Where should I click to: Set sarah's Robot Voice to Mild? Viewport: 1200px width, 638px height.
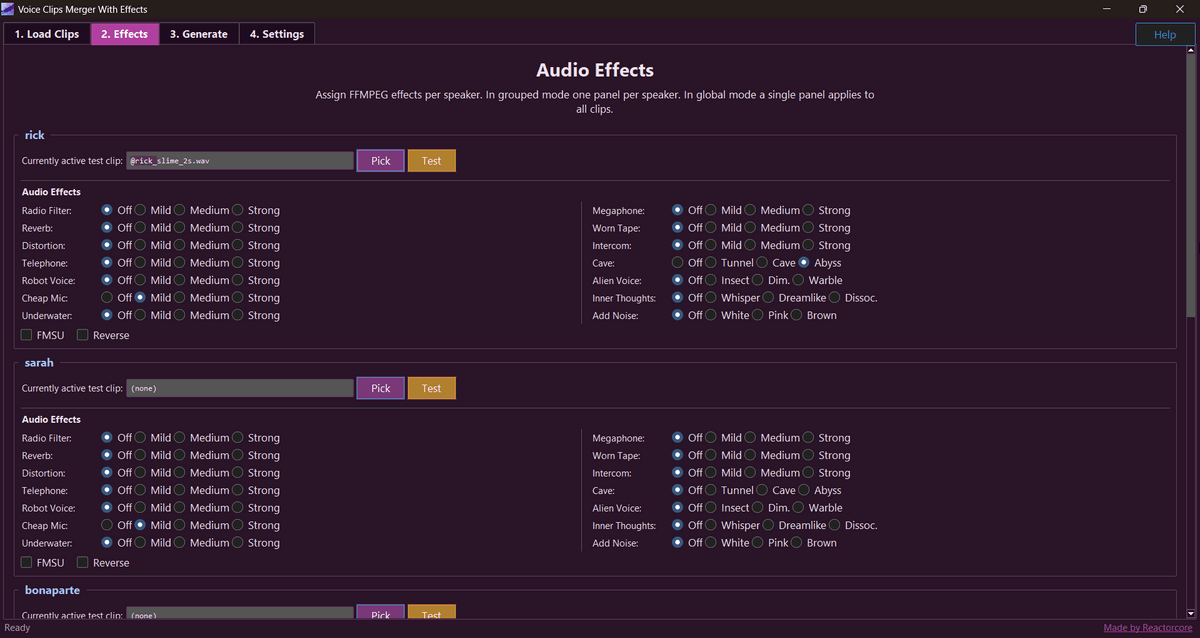[x=141, y=508]
